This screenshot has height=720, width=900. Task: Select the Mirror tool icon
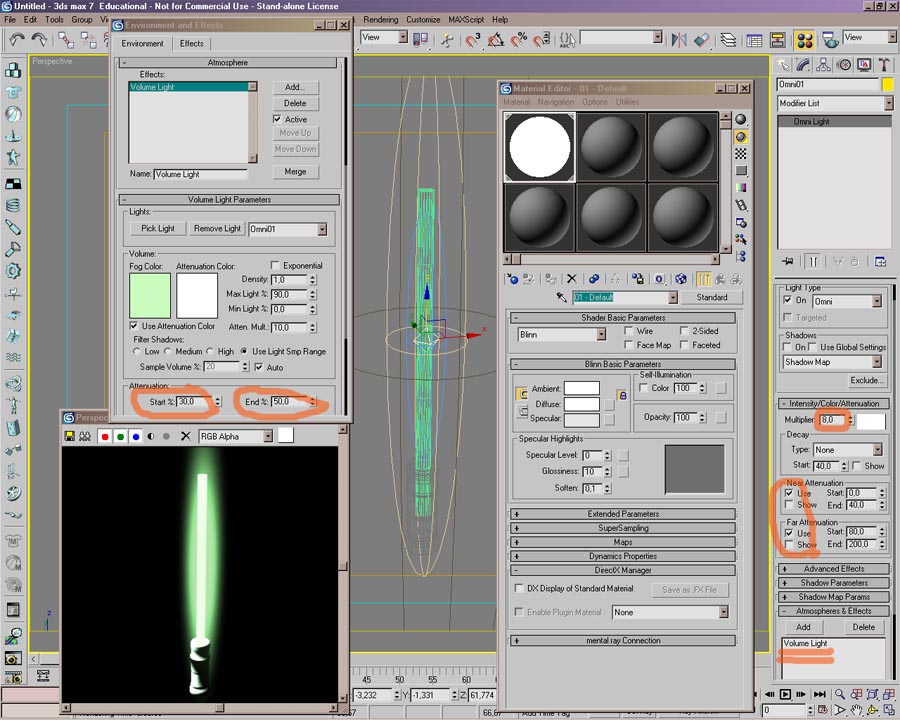click(x=679, y=40)
